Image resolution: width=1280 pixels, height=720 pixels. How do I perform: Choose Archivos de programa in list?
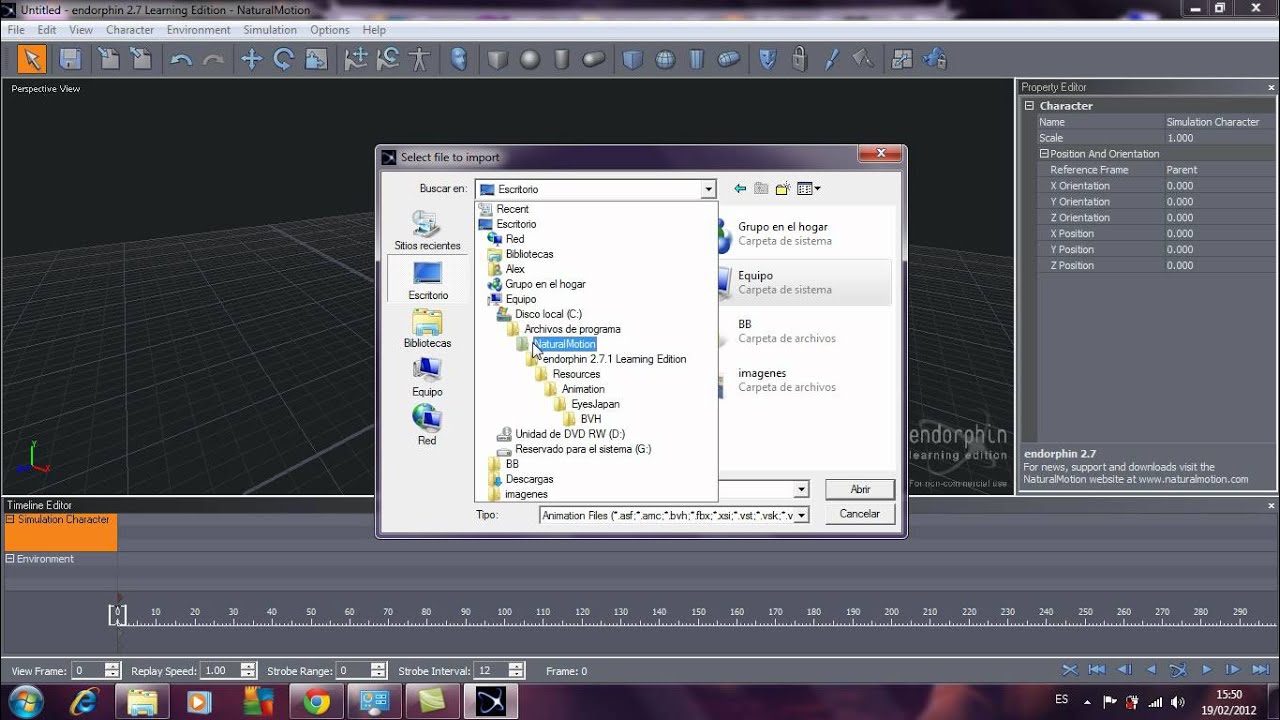(x=572, y=329)
